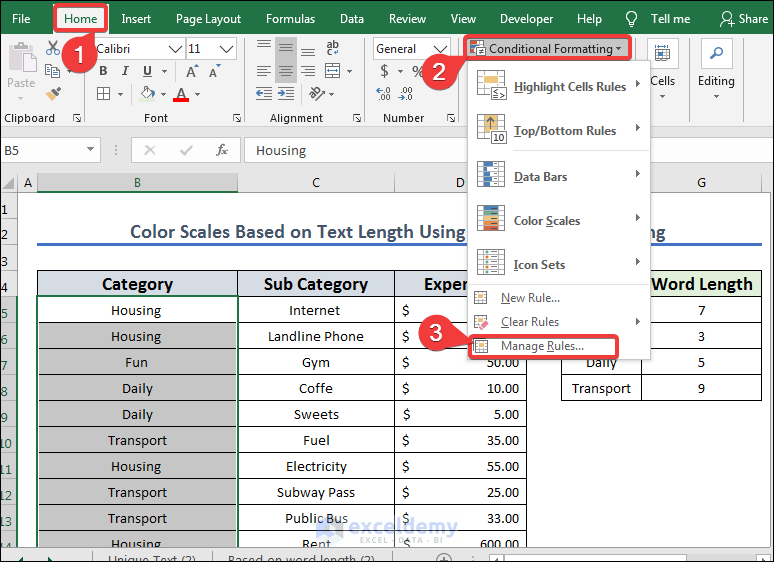Switch to the Formulas ribbon tab
The image size is (774, 562).
[290, 19]
